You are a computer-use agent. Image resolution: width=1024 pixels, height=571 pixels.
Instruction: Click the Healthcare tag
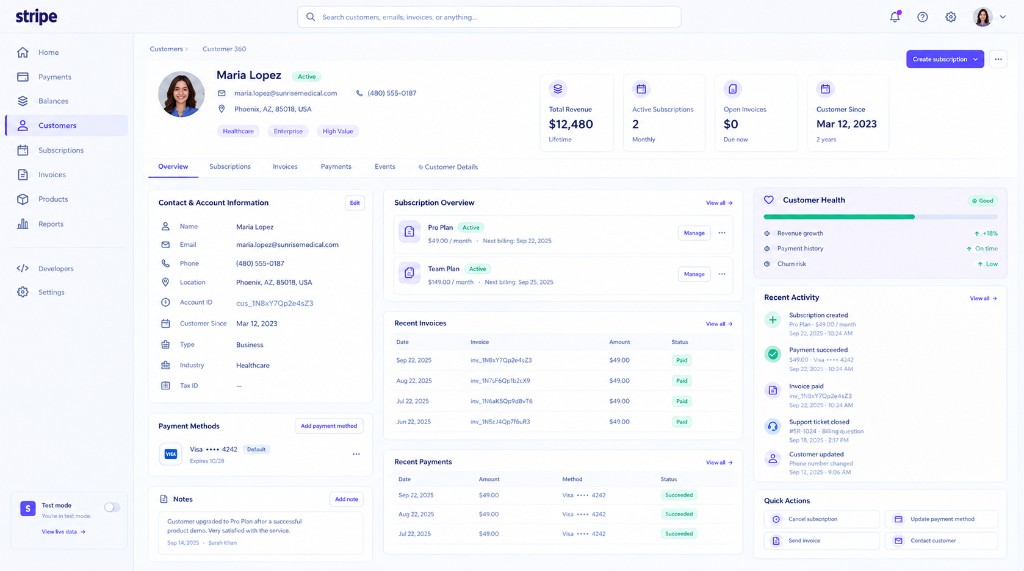click(238, 131)
